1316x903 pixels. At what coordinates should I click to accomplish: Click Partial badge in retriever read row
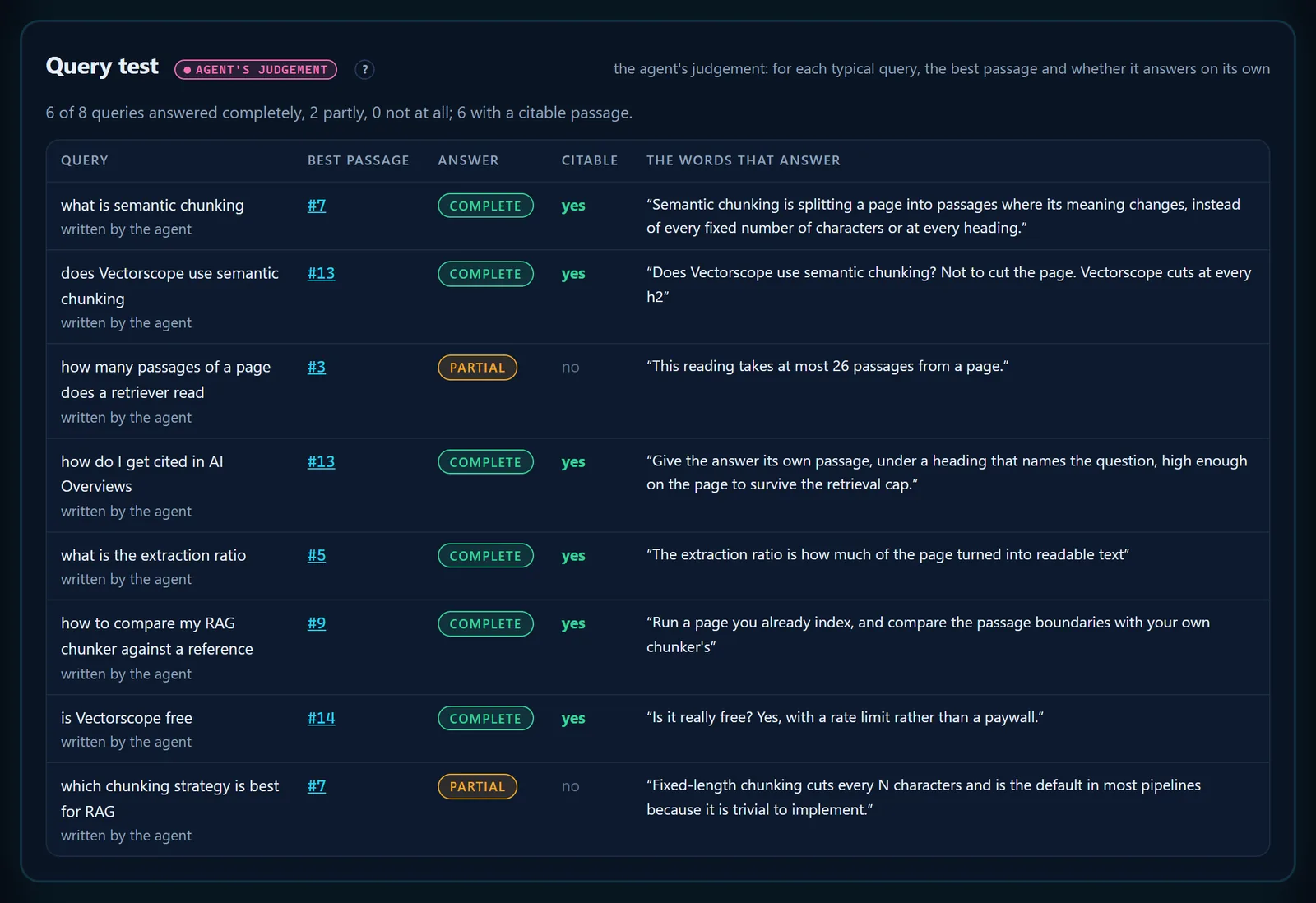[x=477, y=368]
